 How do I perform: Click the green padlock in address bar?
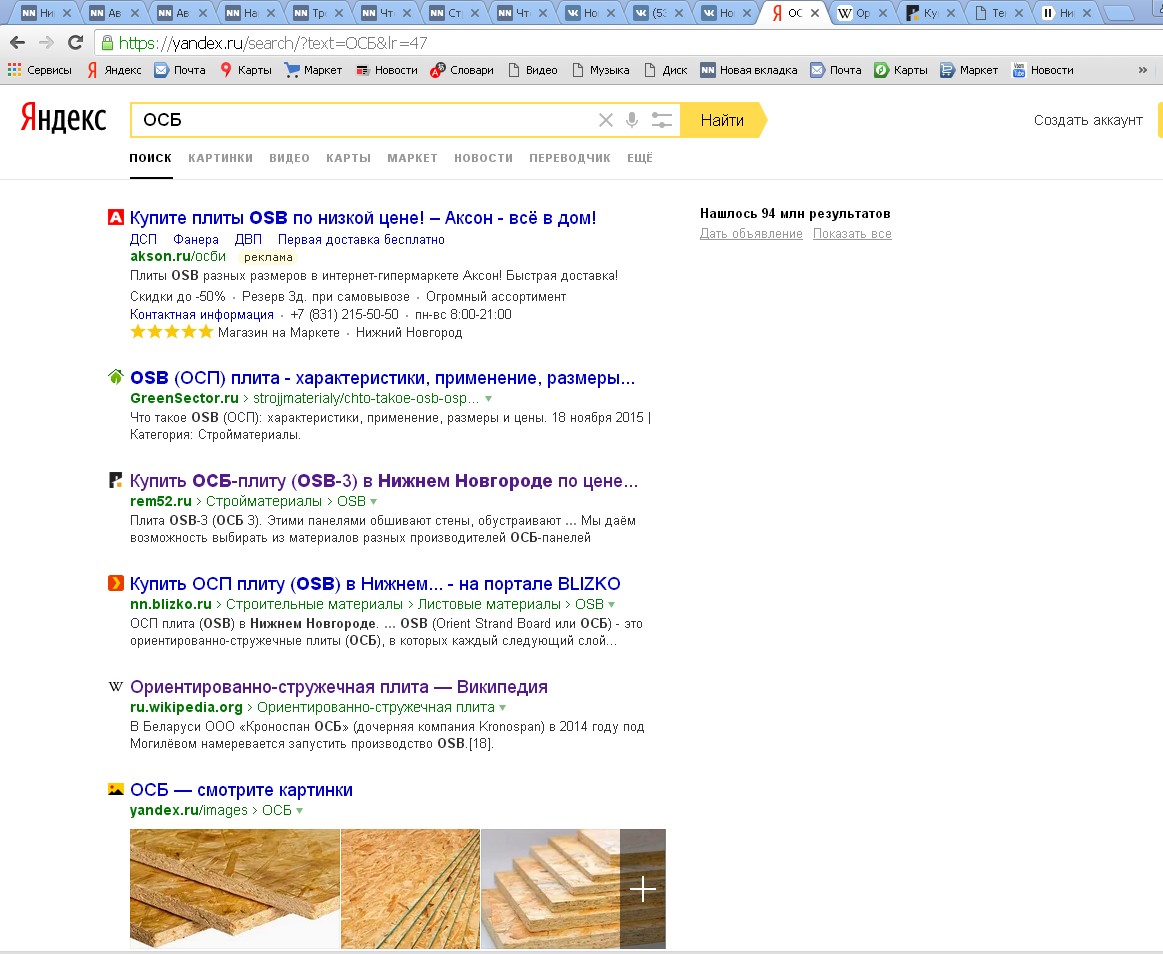[x=108, y=43]
